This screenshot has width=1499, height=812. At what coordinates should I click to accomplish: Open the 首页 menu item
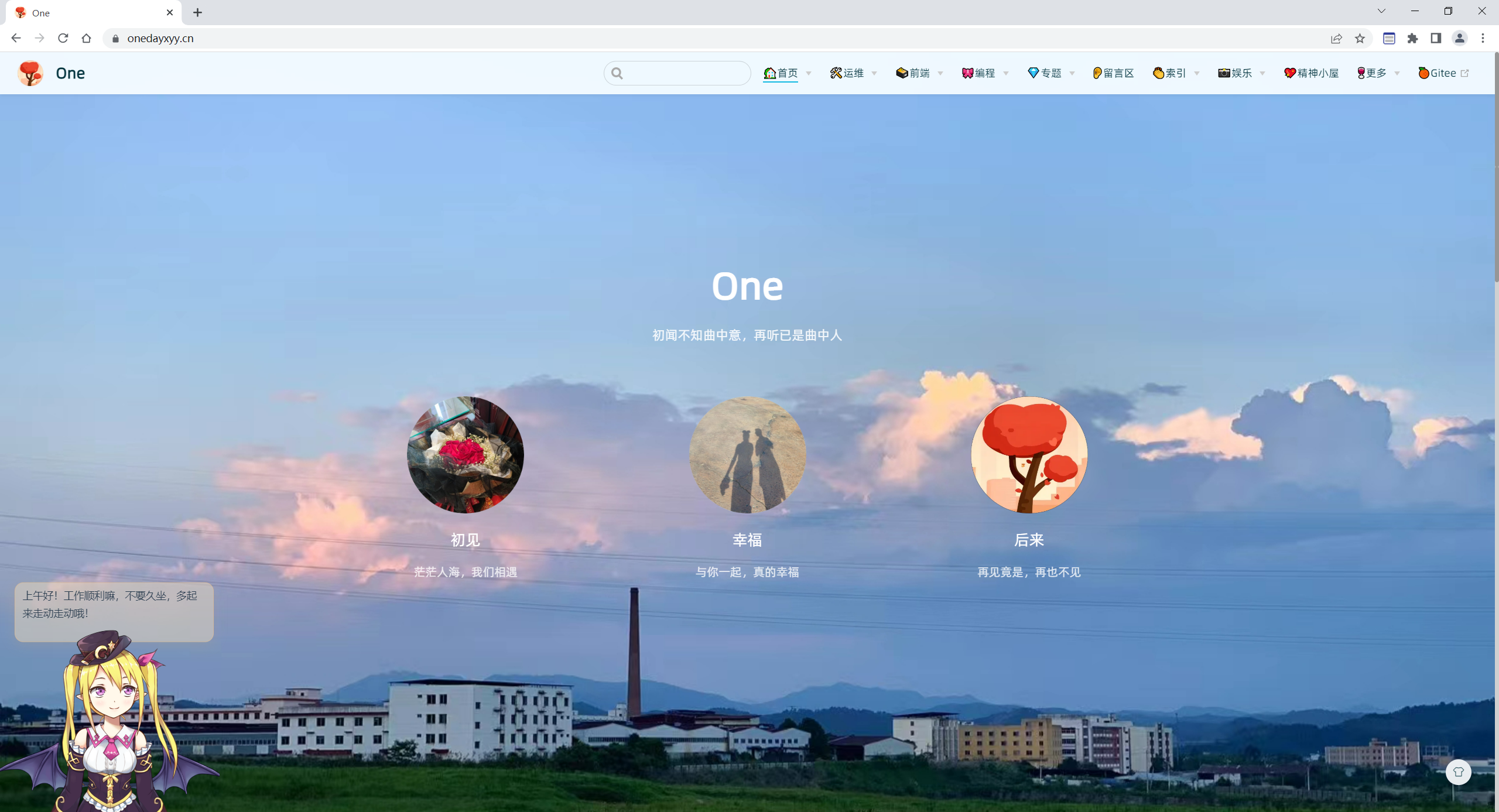[x=781, y=73]
